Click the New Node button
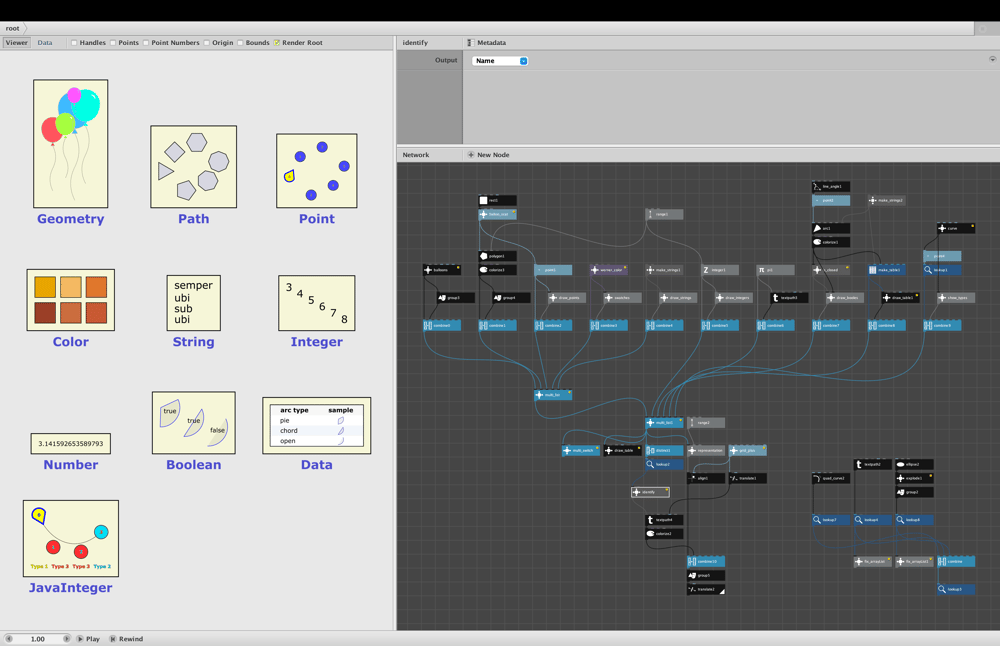1000x646 pixels. [489, 155]
